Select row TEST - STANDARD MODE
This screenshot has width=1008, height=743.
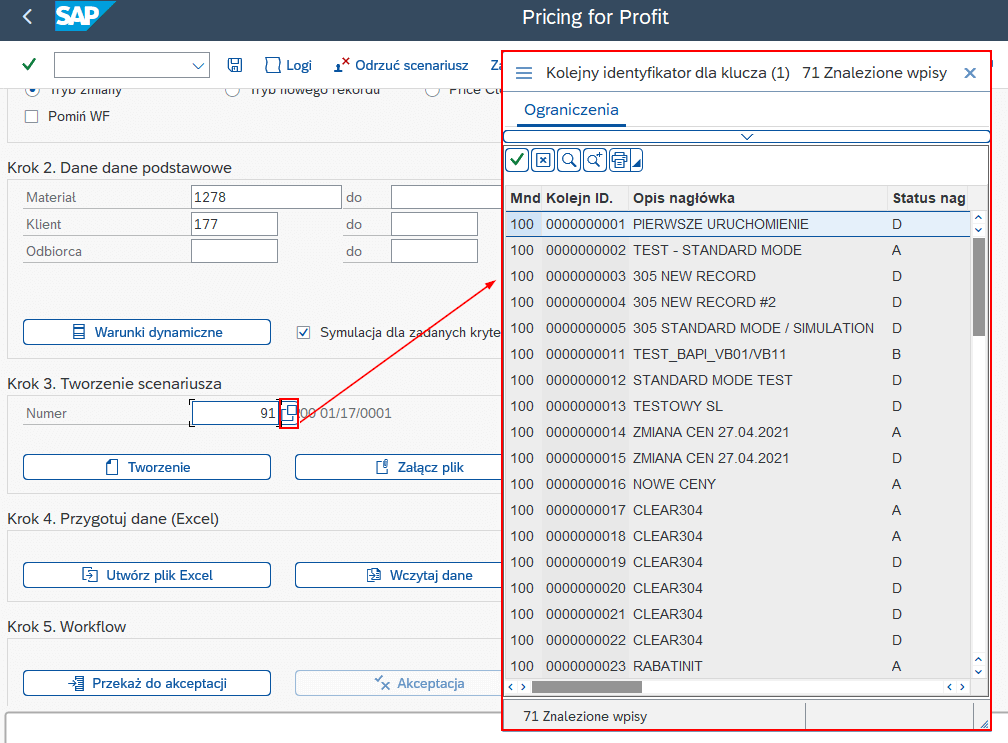point(738,250)
